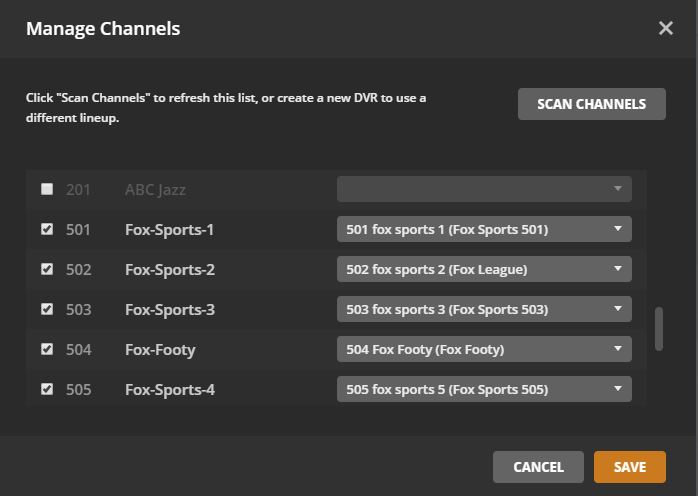The height and width of the screenshot is (496, 698).
Task: Change the 504 Fox Footy guide mapping
Action: click(484, 349)
